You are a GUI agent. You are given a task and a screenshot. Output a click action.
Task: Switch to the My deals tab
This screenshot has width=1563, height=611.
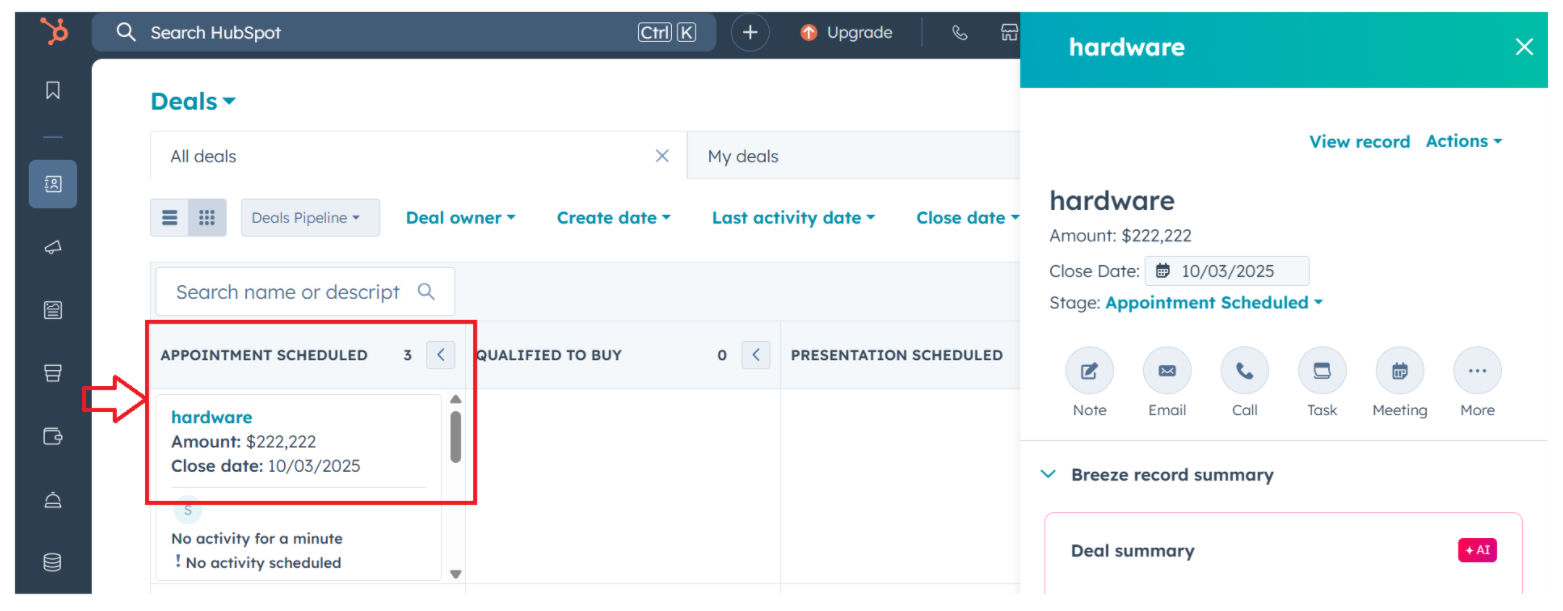click(742, 156)
